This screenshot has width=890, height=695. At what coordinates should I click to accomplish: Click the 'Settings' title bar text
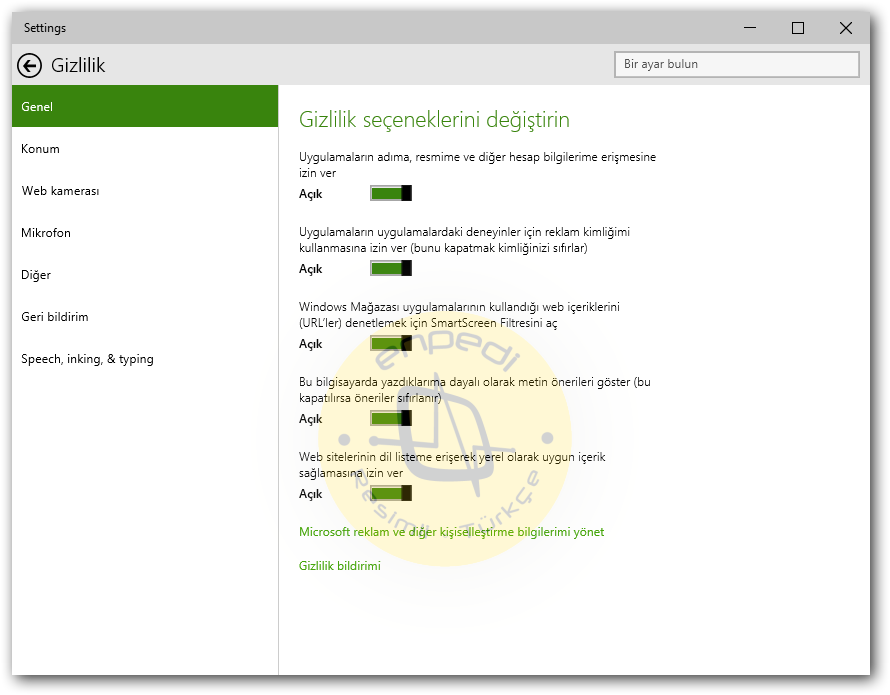(x=45, y=28)
